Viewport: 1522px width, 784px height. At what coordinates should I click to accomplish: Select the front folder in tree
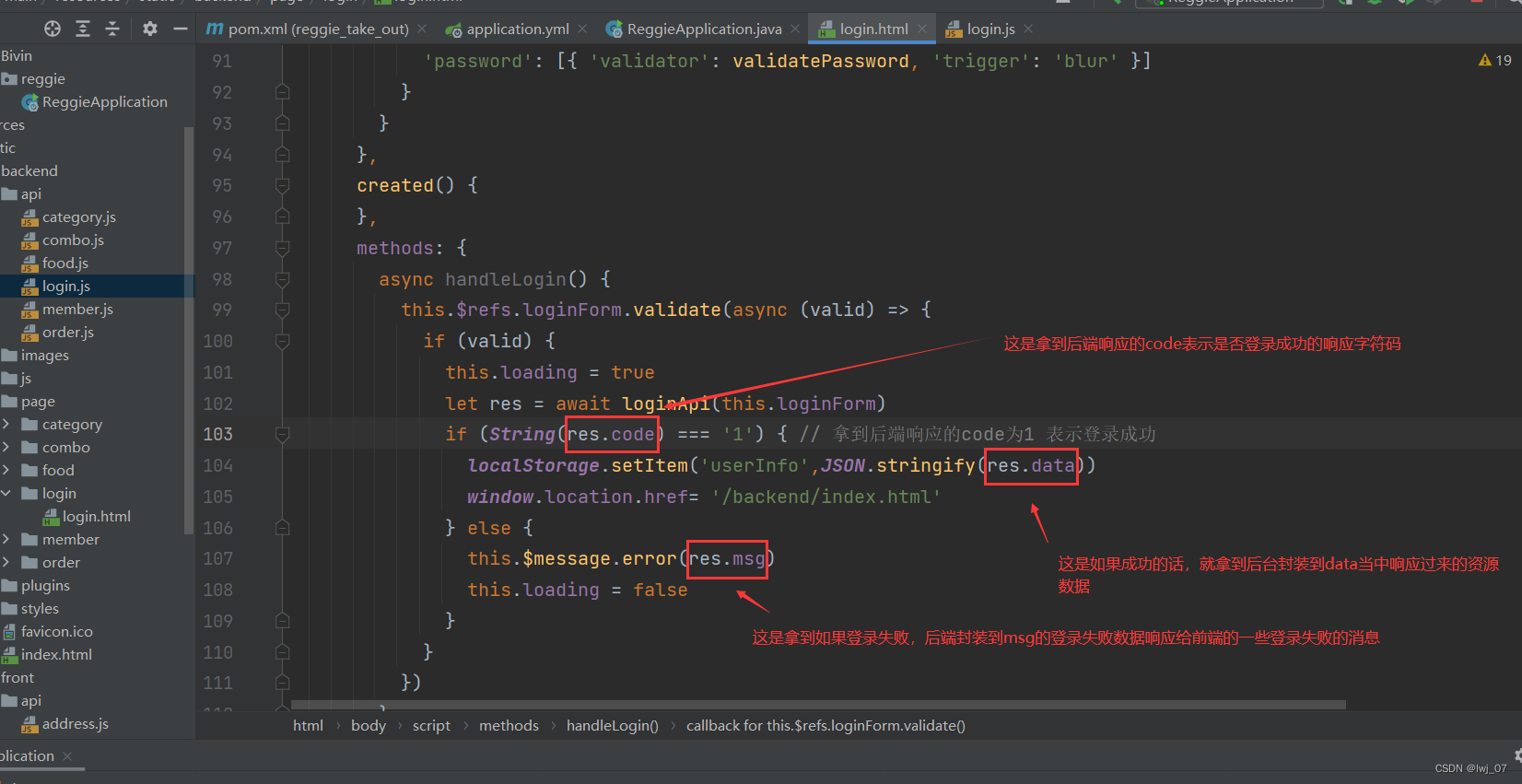click(18, 677)
